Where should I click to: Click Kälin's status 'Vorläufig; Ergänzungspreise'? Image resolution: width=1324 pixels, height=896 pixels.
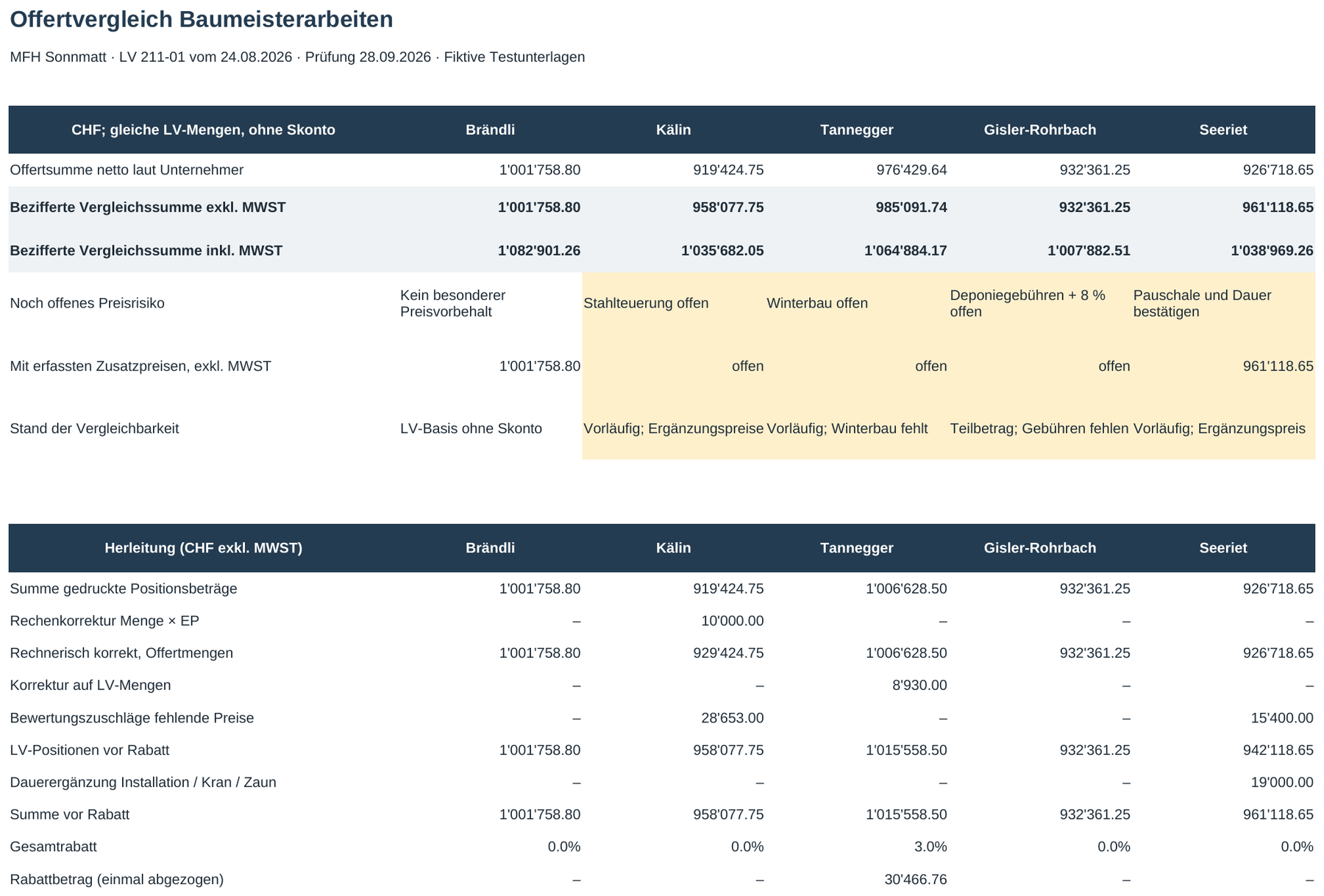674,429
